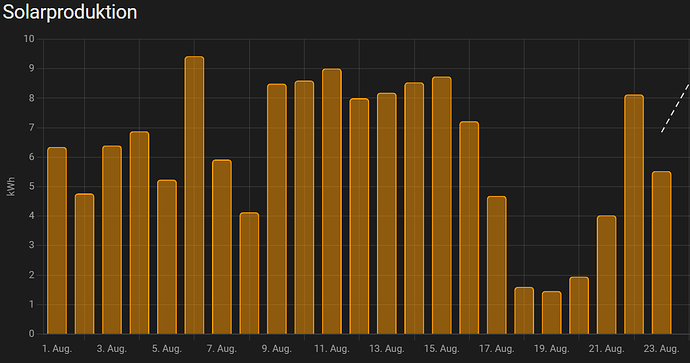Screen dimensions: 690x363
Task: Select the 20. Aug. bar near 1.9 kWh
Action: point(579,305)
